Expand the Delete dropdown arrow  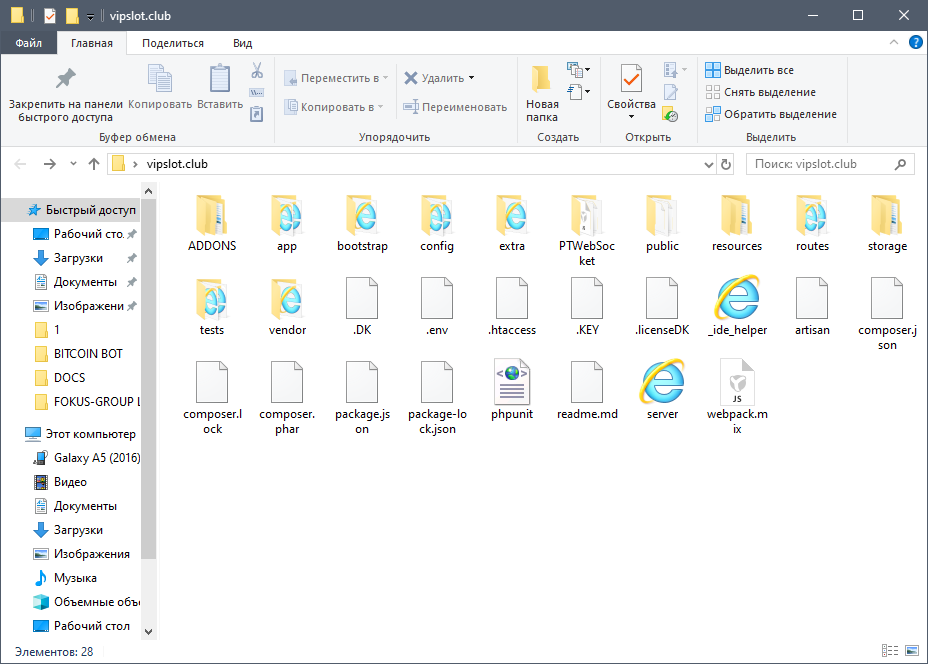(472, 78)
